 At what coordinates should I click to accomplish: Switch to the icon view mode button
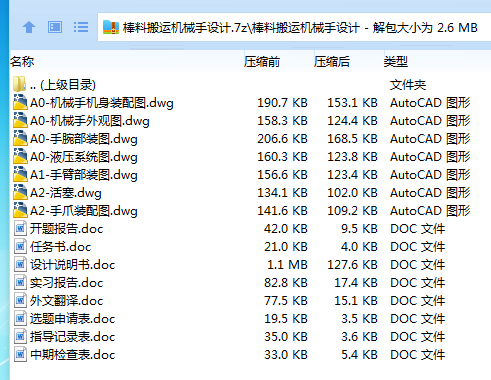55,27
